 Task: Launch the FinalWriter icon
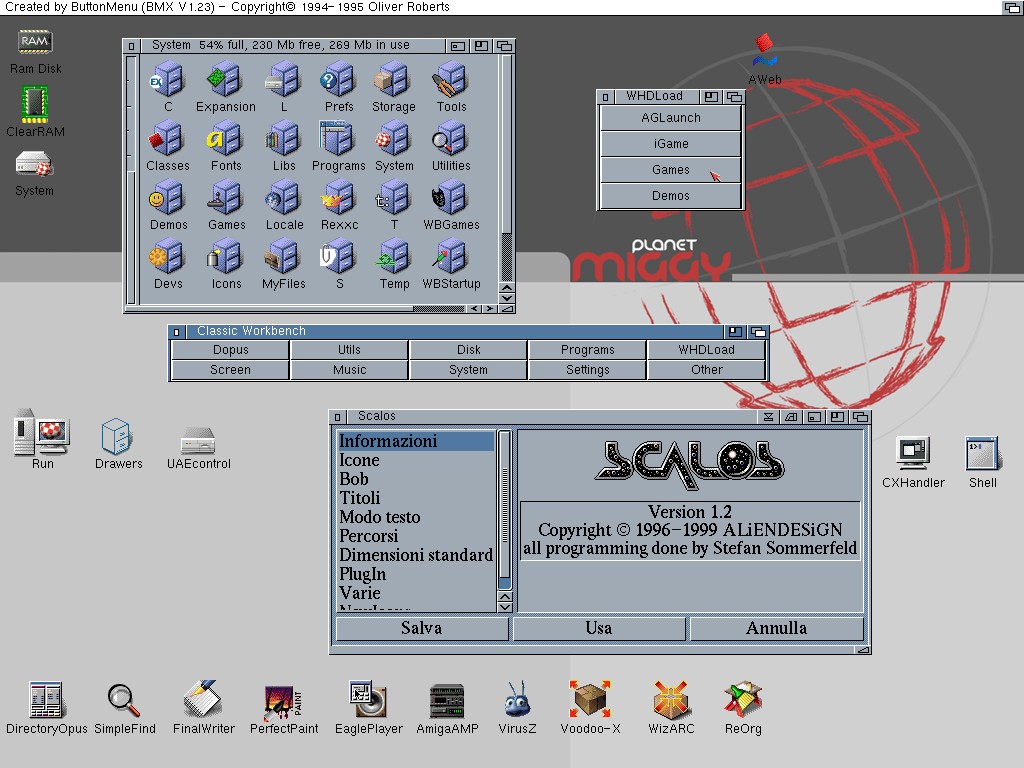(x=203, y=699)
